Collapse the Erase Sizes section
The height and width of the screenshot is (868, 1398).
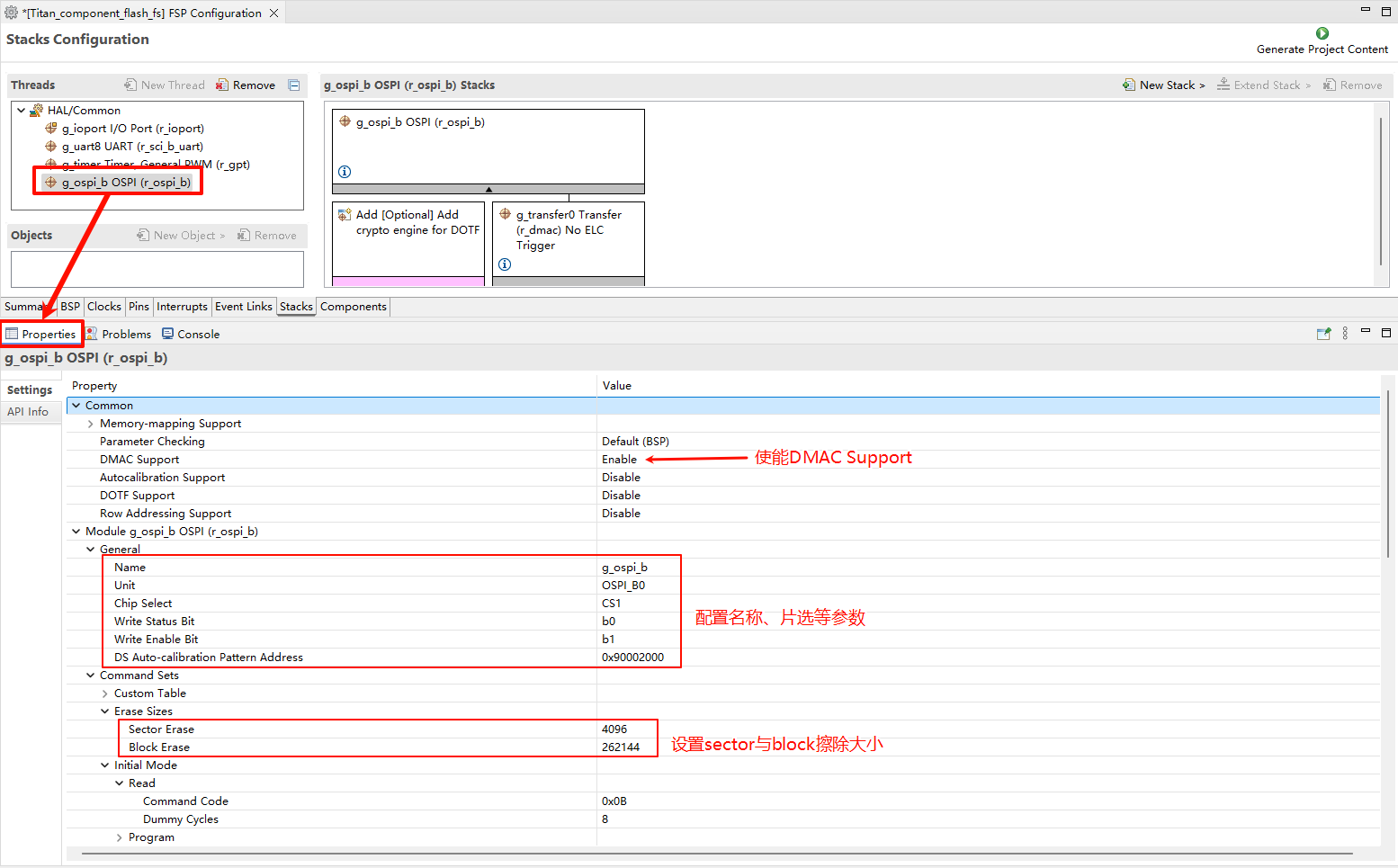pos(105,711)
